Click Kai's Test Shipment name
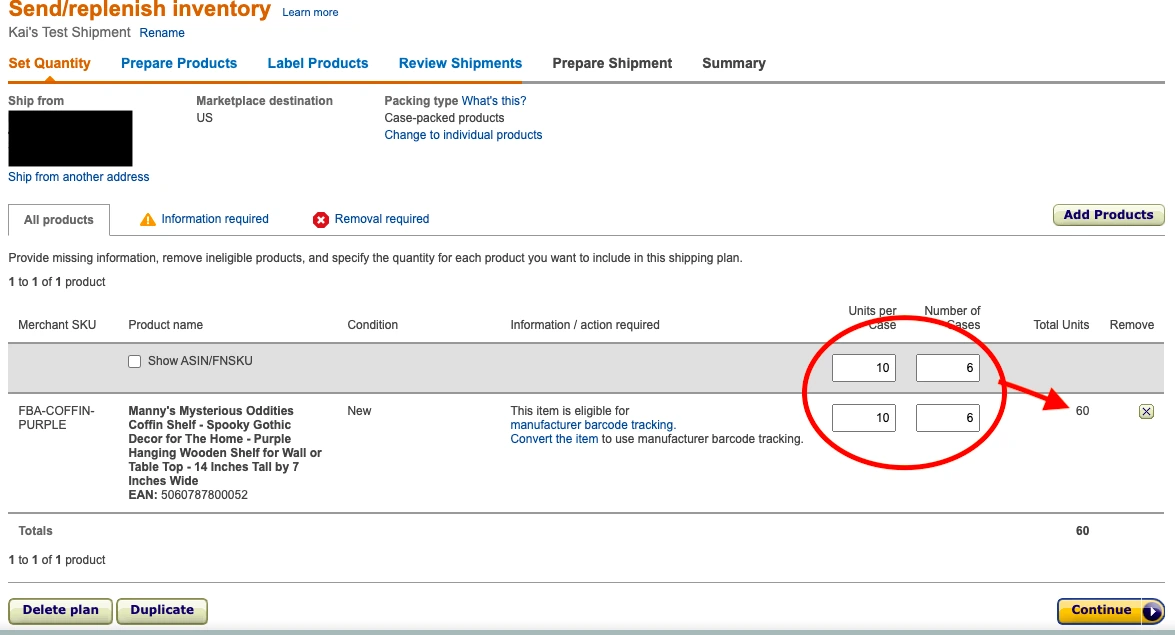This screenshot has width=1175, height=635. [69, 32]
